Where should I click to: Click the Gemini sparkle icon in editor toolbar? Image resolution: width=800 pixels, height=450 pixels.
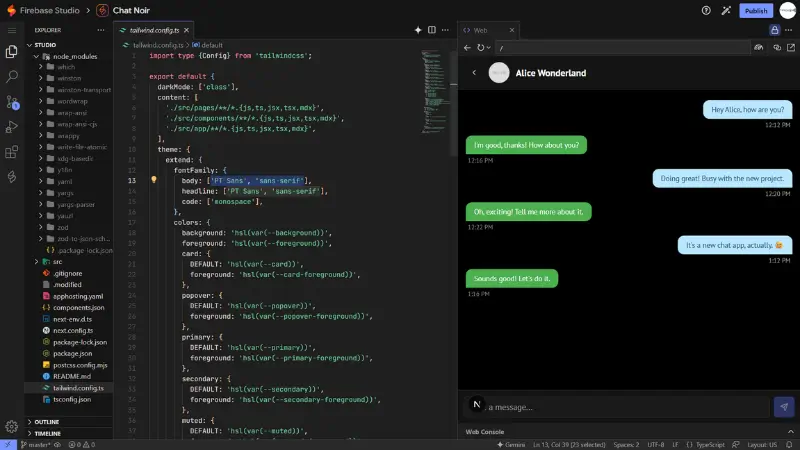tap(418, 30)
